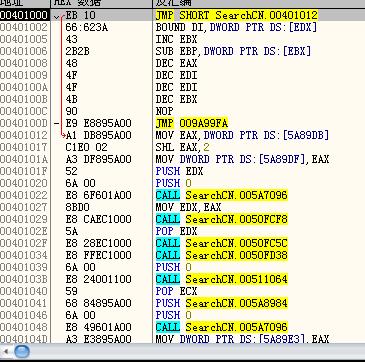Select hex bytes EB 10
The width and height of the screenshot is (365, 363).
click(x=80, y=15)
